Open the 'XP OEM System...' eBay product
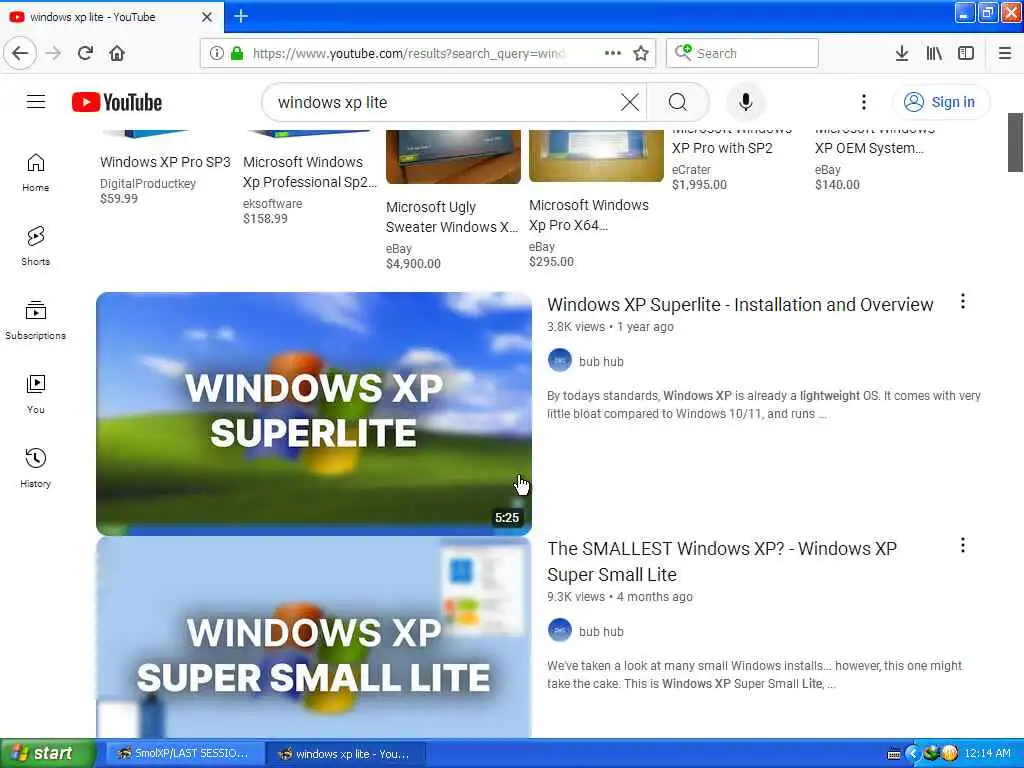 pos(869,148)
